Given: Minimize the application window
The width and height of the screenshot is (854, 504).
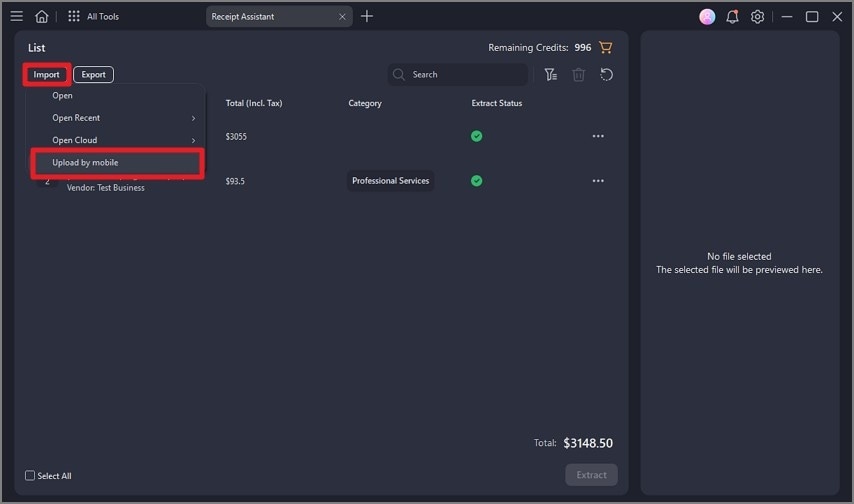Looking at the screenshot, I should coord(787,17).
